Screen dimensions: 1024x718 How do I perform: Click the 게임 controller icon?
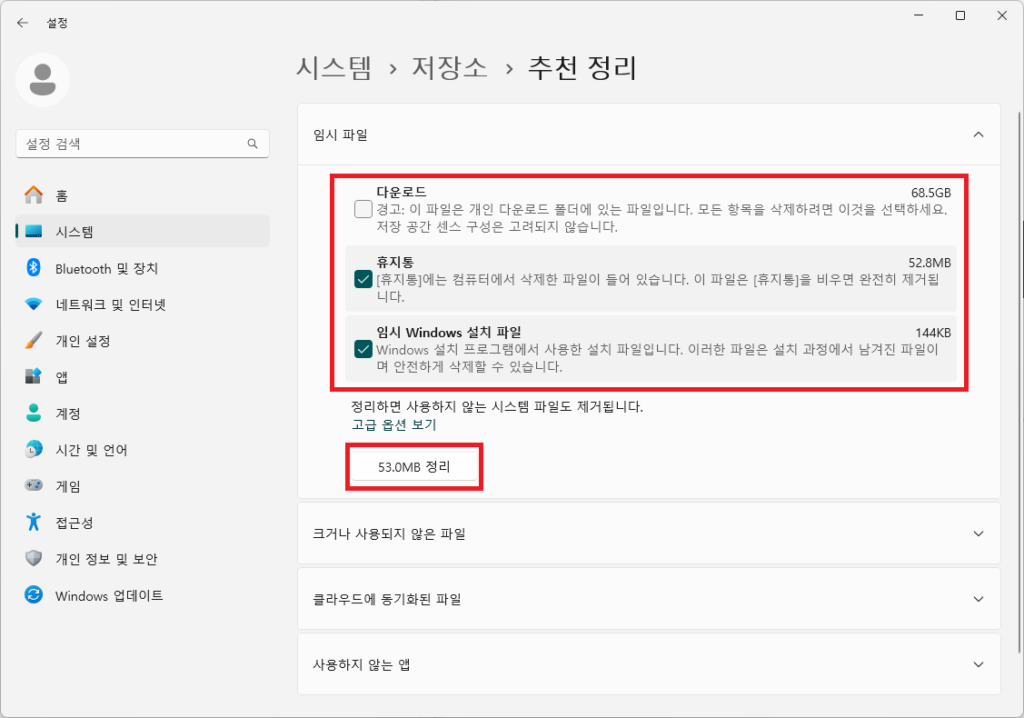[x=33, y=485]
